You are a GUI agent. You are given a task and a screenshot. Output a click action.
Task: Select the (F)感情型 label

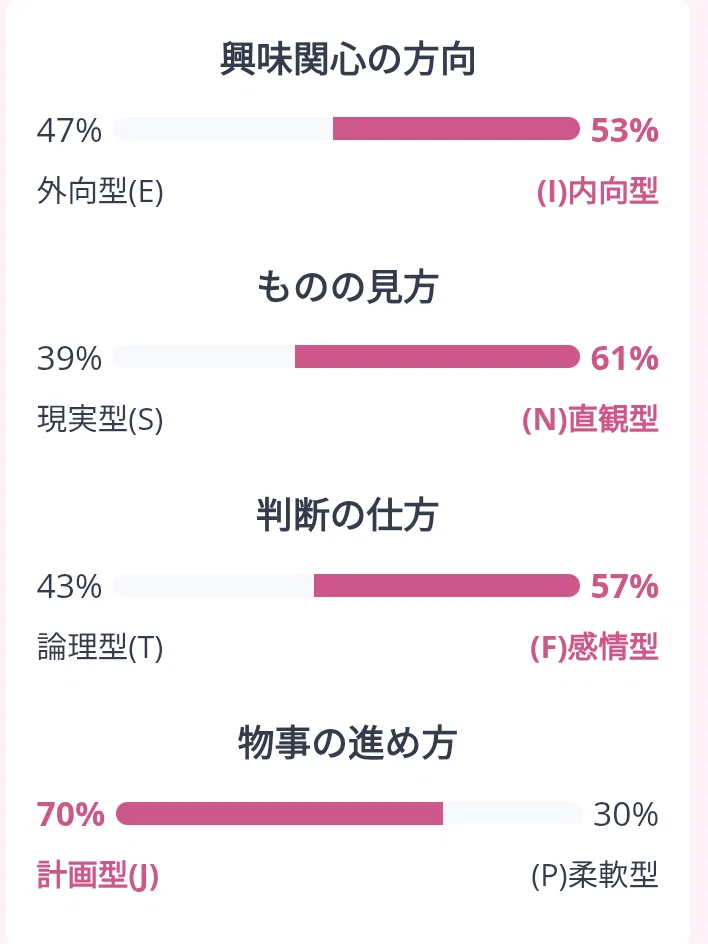click(594, 647)
